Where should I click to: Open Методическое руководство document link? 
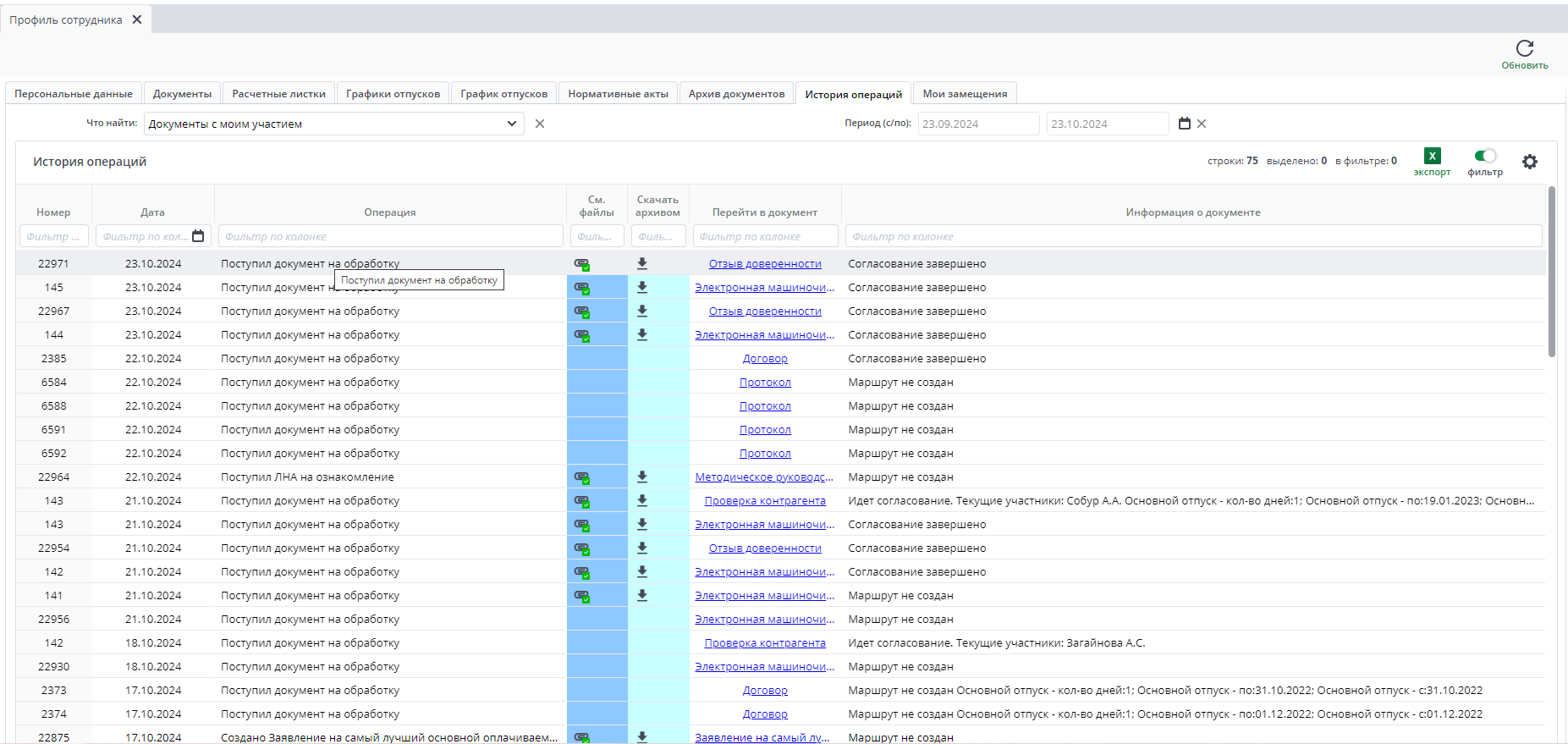[x=763, y=477]
